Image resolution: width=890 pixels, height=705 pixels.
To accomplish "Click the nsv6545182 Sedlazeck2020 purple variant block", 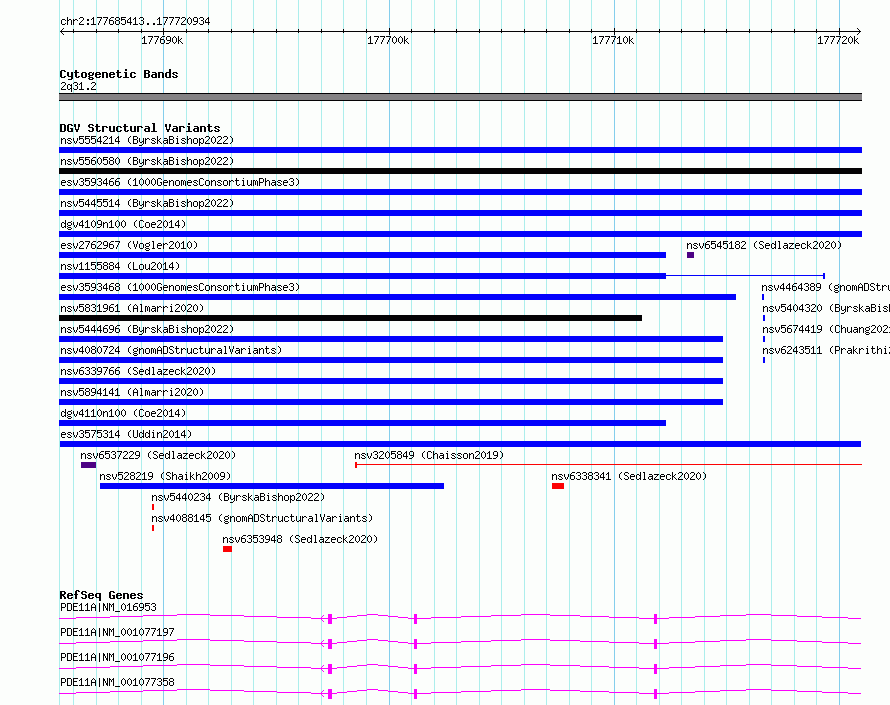I will coord(690,255).
